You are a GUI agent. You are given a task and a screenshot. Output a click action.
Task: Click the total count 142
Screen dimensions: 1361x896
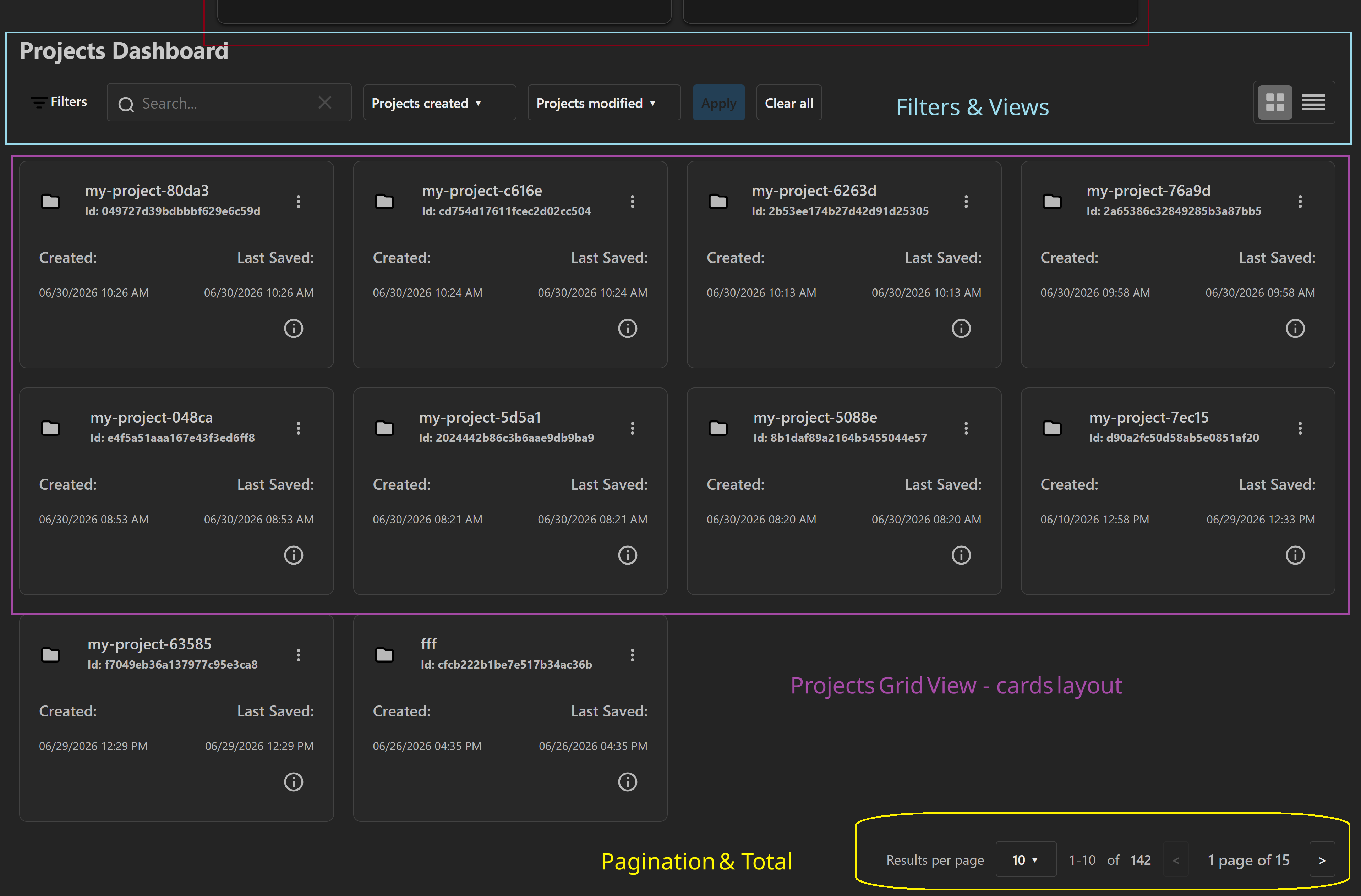pos(1140,860)
